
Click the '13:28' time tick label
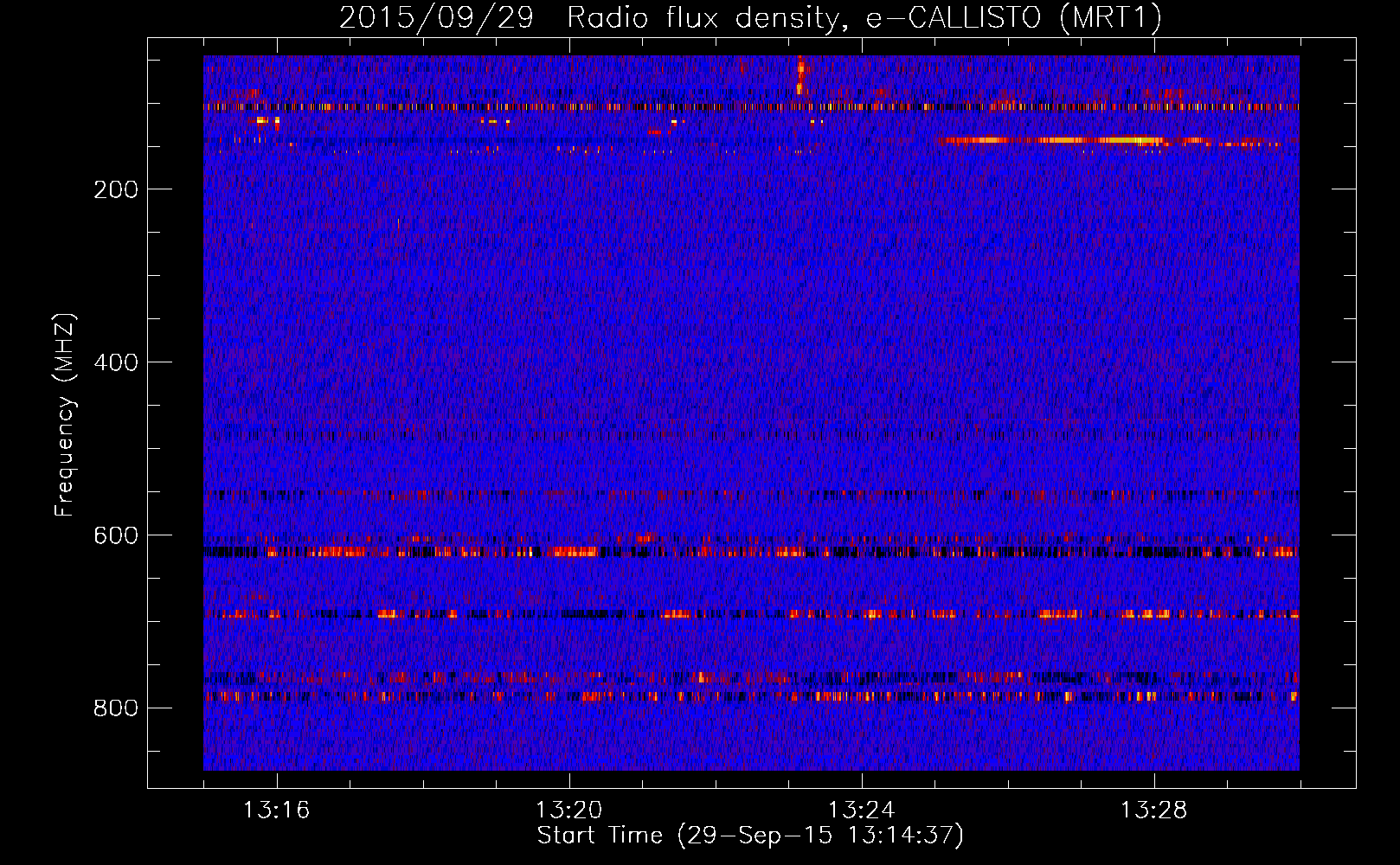click(1153, 811)
